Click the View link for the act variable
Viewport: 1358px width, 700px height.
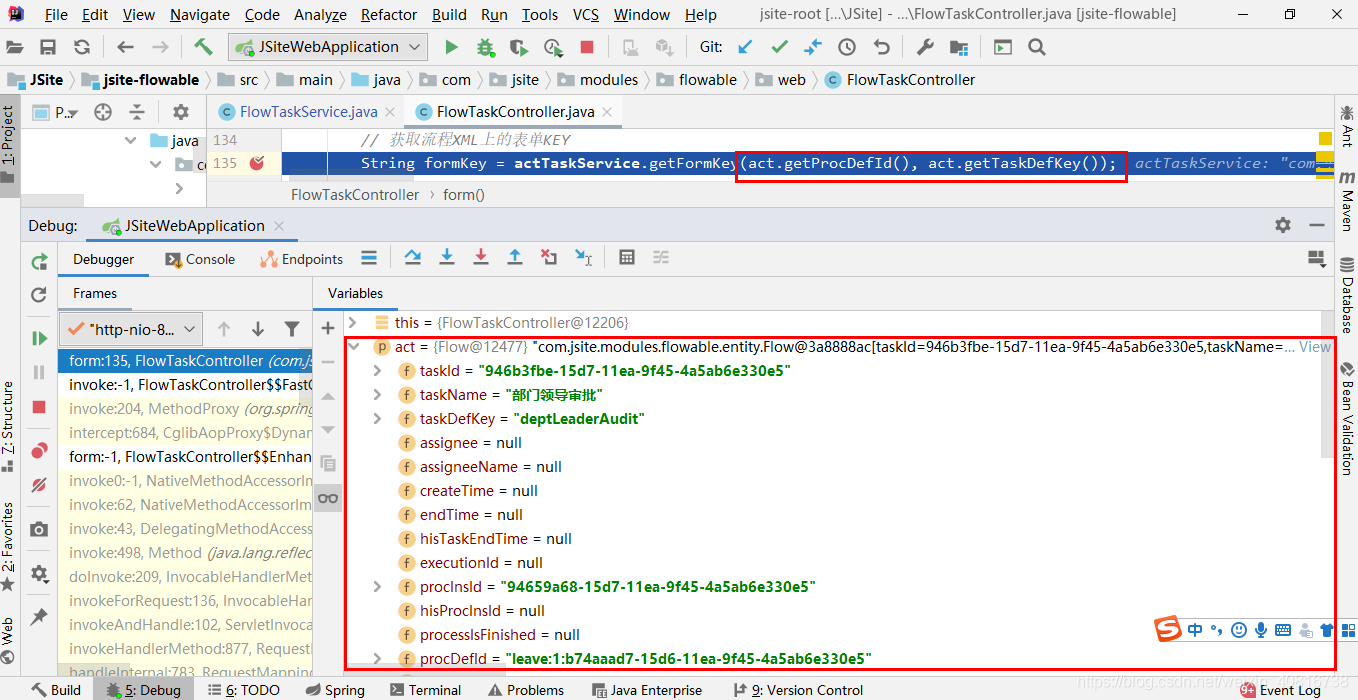pos(1315,347)
